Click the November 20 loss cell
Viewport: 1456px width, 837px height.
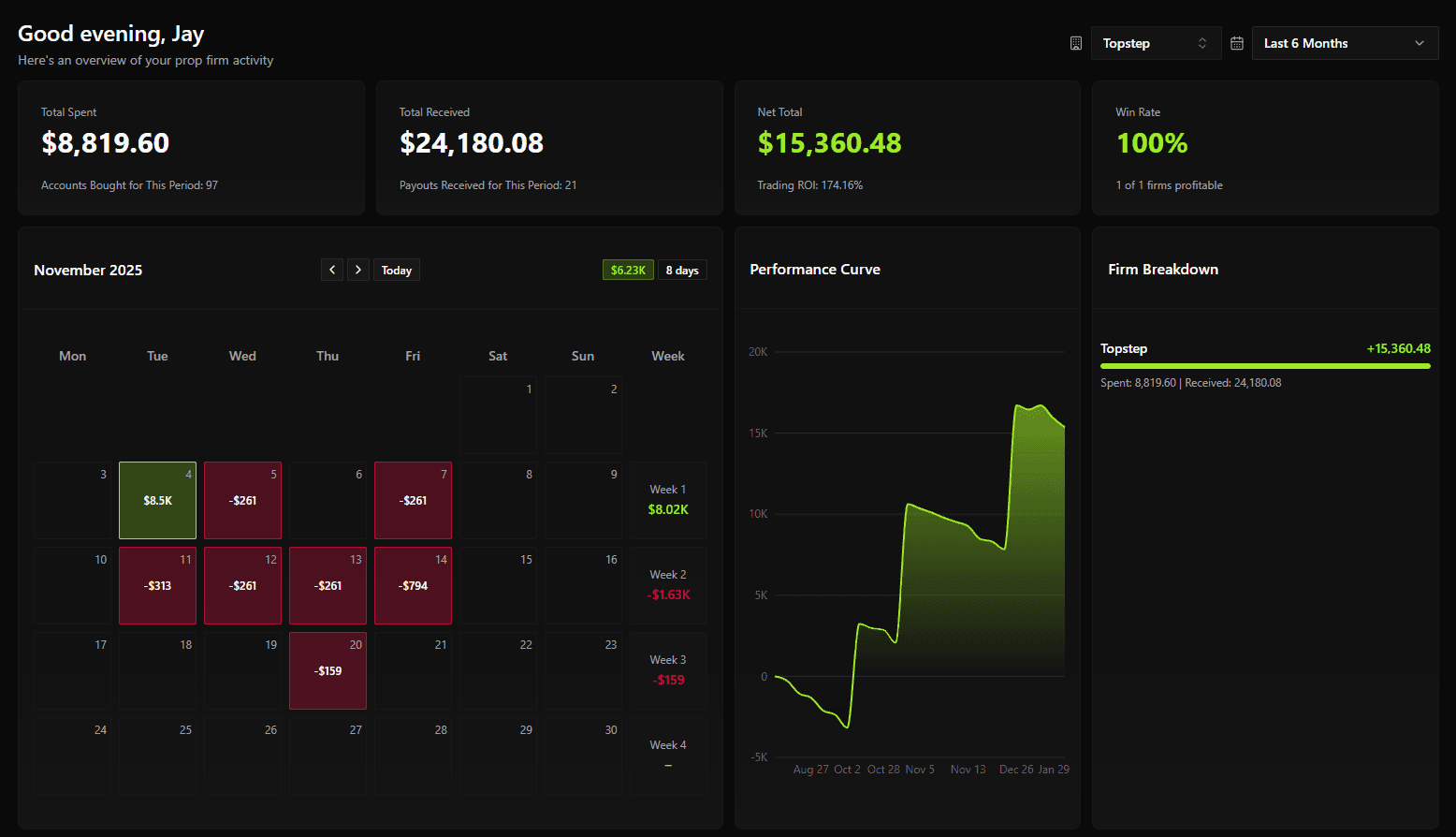(x=328, y=670)
